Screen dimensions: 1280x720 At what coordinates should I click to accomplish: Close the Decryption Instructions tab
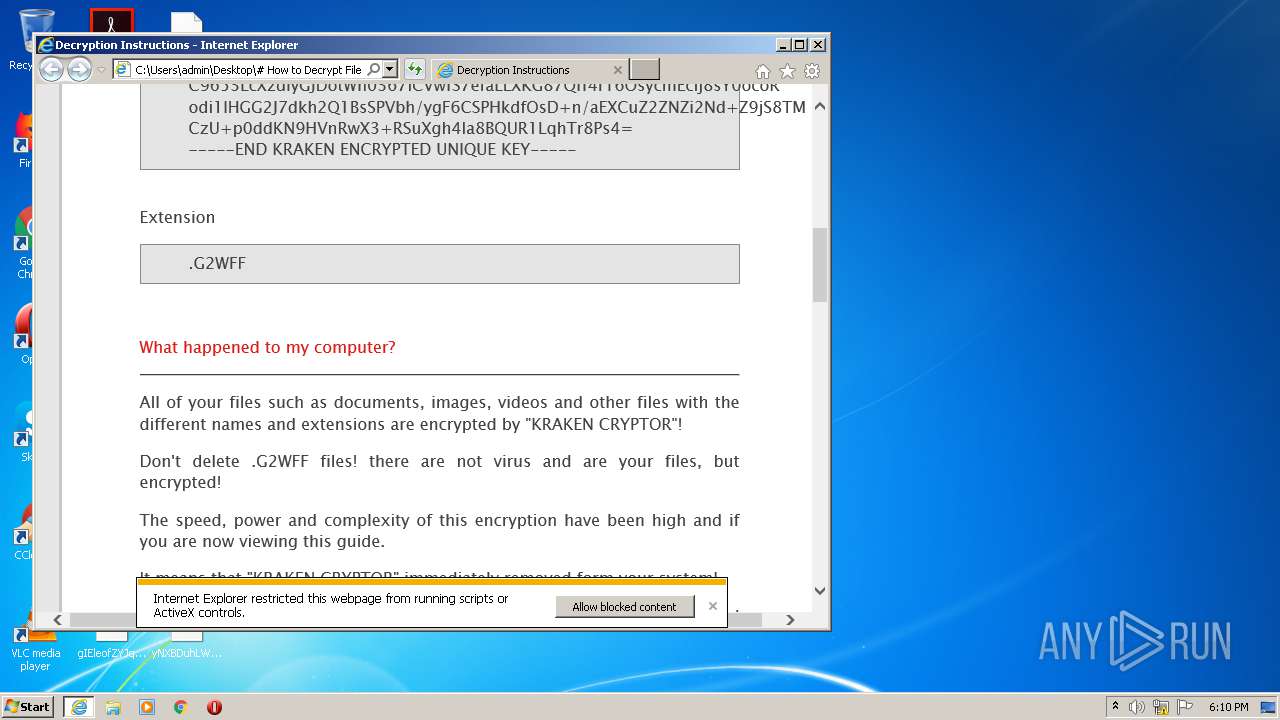coord(617,70)
